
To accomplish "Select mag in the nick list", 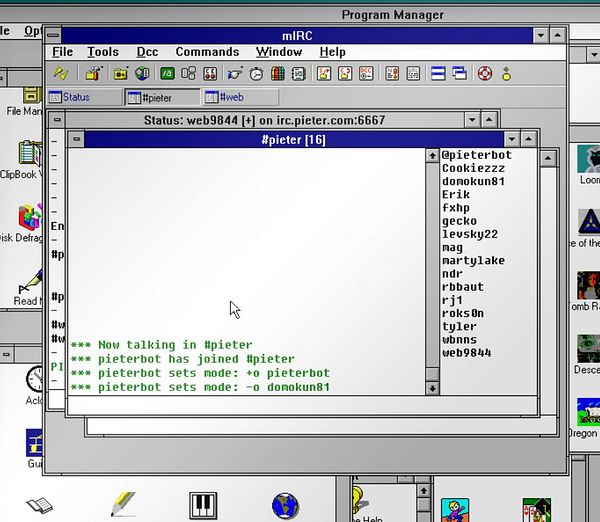I will (x=452, y=247).
